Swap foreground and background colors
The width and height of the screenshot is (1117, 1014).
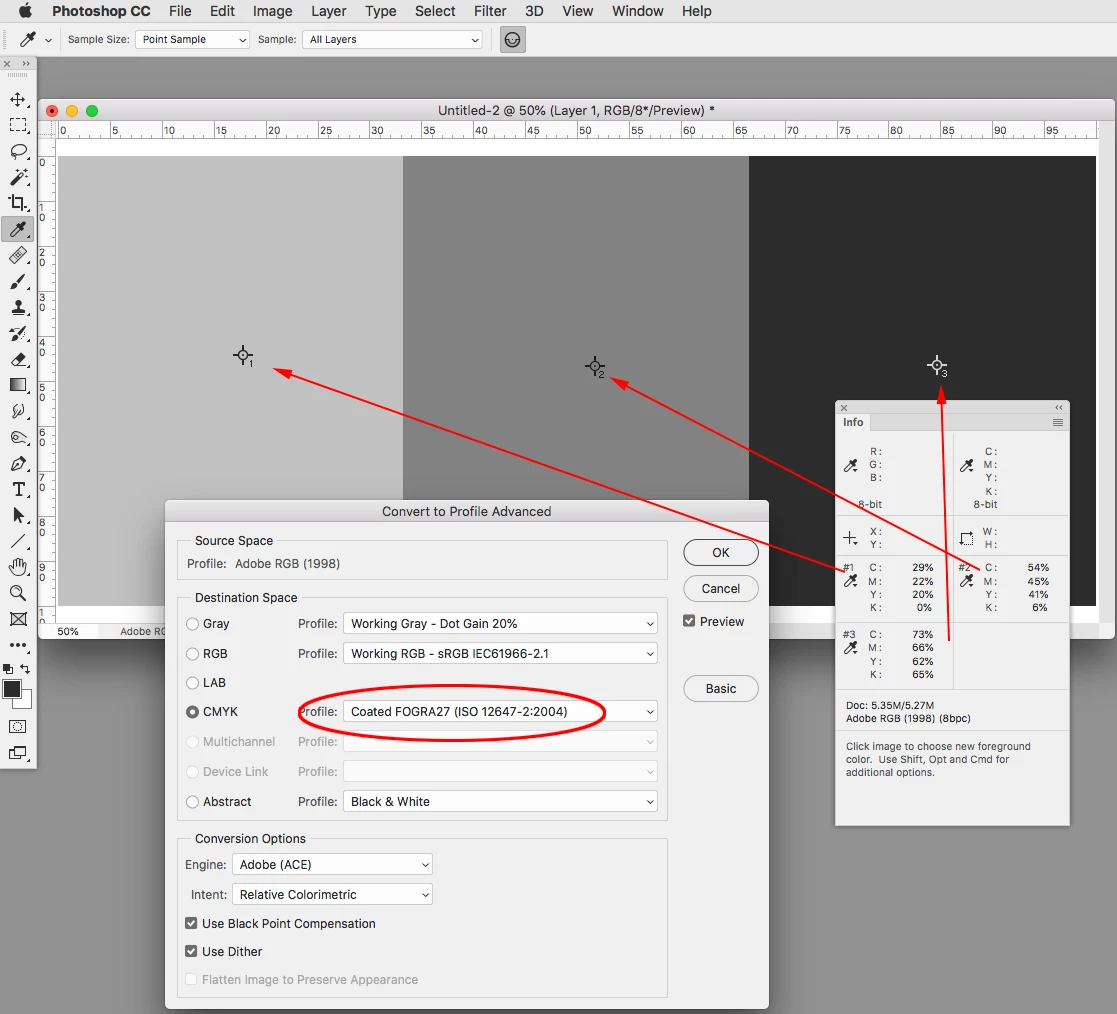[25, 668]
